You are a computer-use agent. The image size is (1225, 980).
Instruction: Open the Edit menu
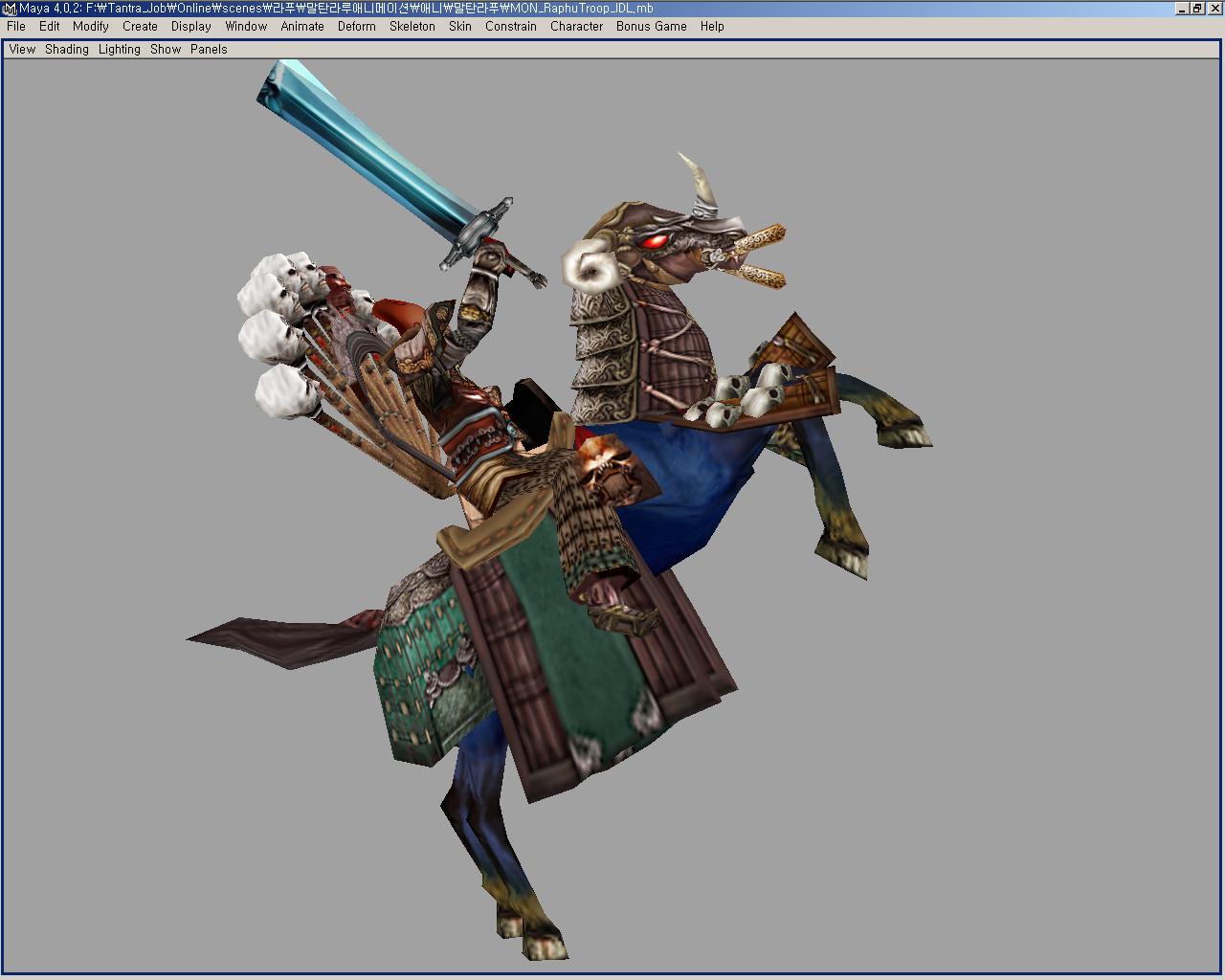pos(50,27)
